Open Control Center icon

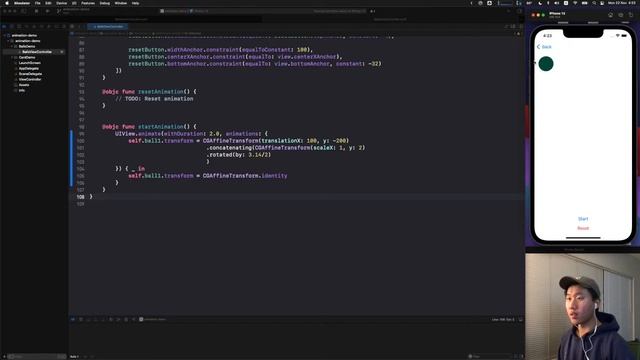[602, 3]
